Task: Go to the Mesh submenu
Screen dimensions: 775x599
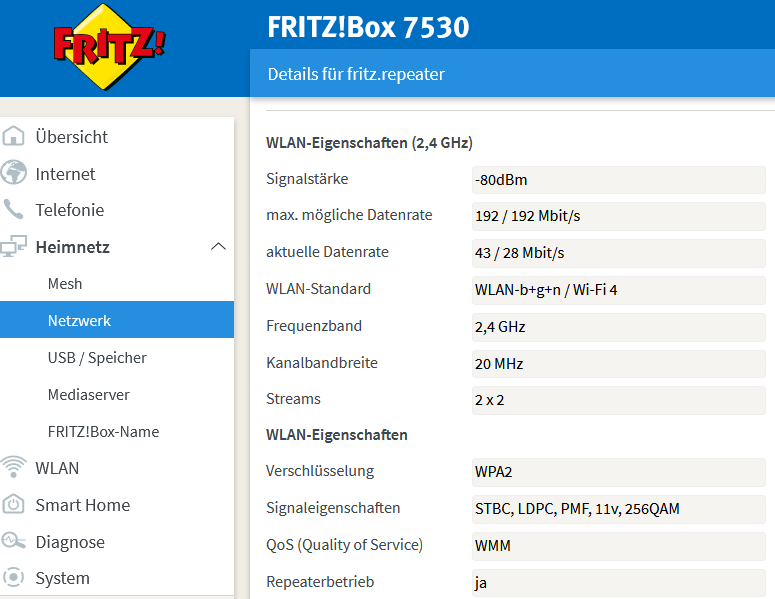Action: 65,284
